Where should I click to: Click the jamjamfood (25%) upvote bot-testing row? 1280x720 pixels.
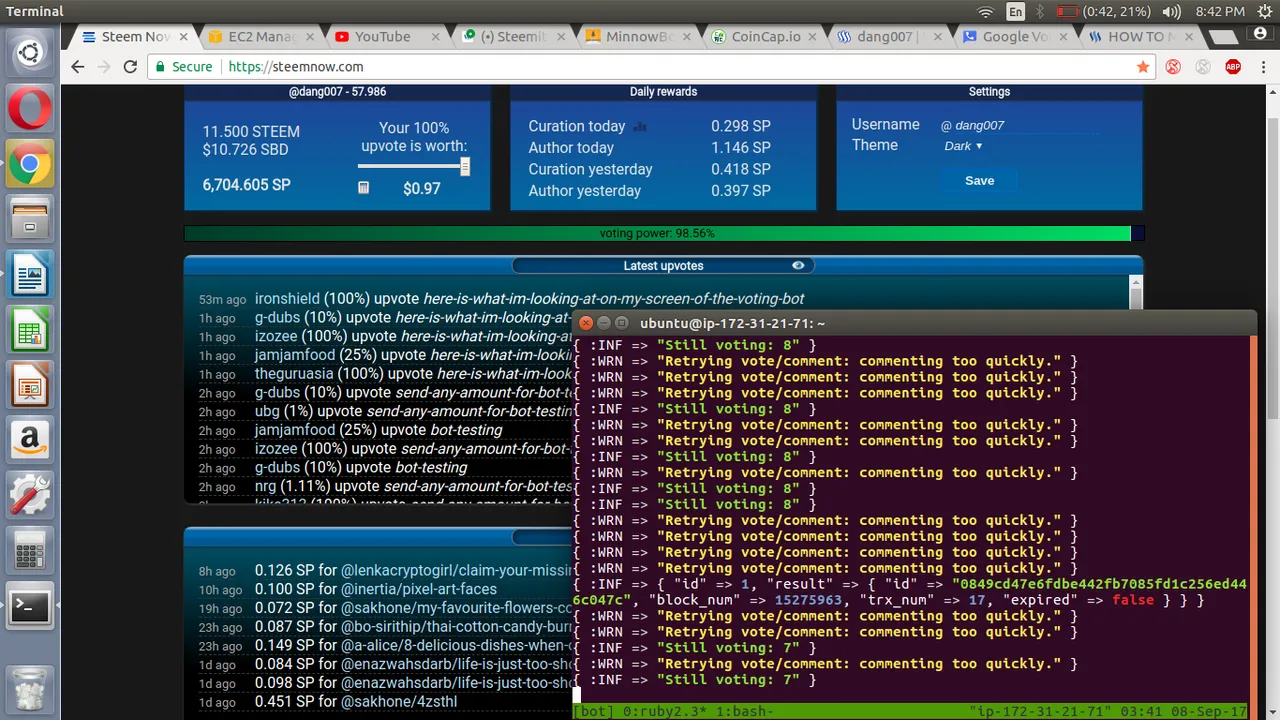tap(378, 430)
